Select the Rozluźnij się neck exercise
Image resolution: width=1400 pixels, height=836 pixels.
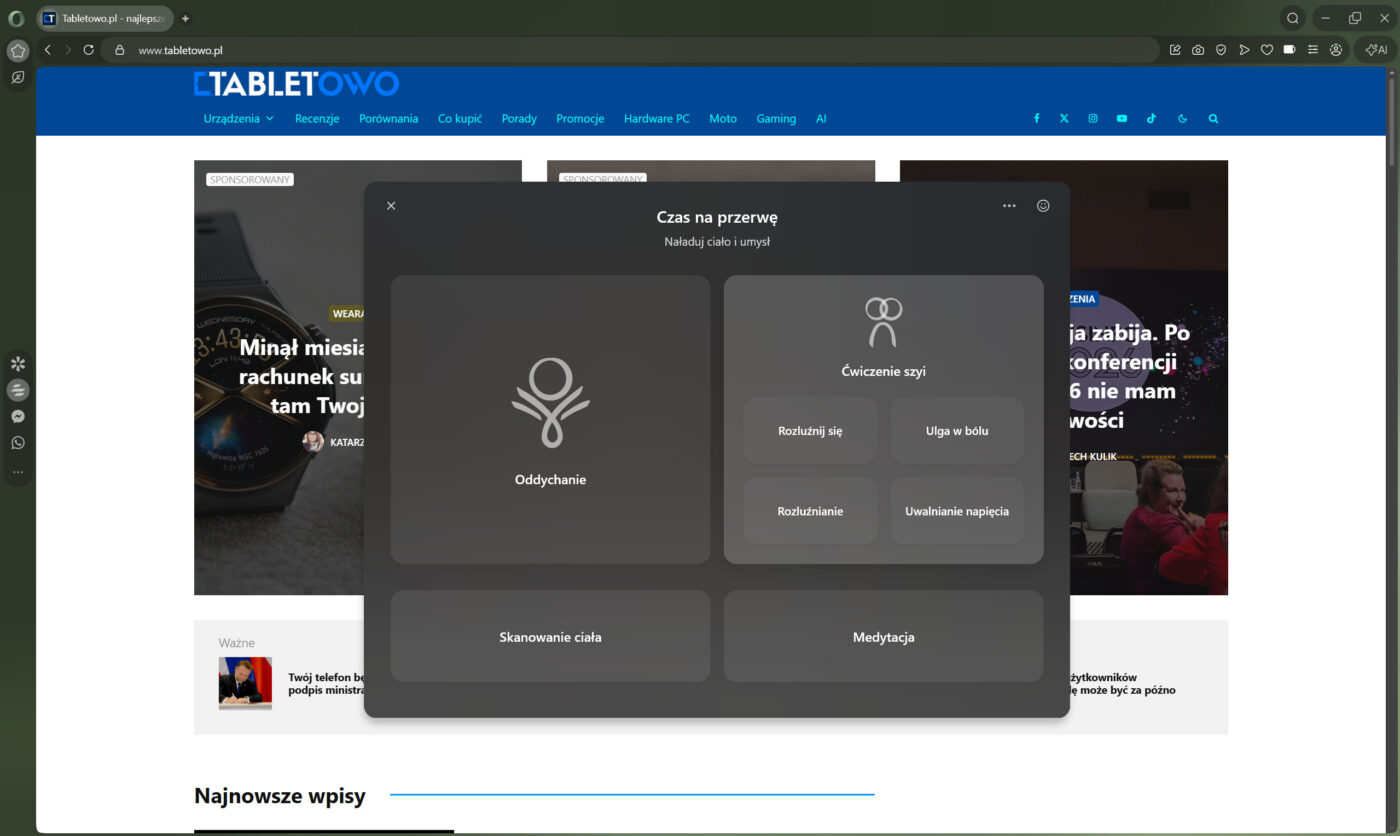click(810, 431)
